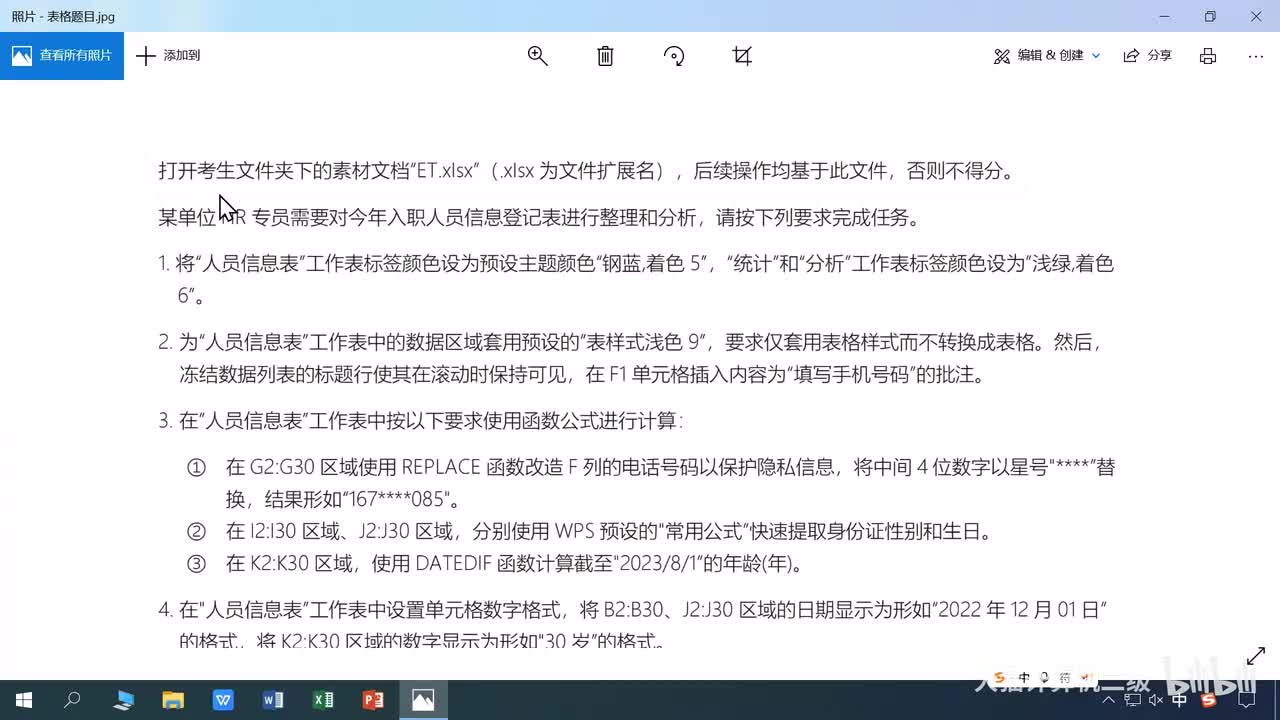Click the zoom magnifier icon
This screenshot has width=1280, height=720.
(x=537, y=56)
